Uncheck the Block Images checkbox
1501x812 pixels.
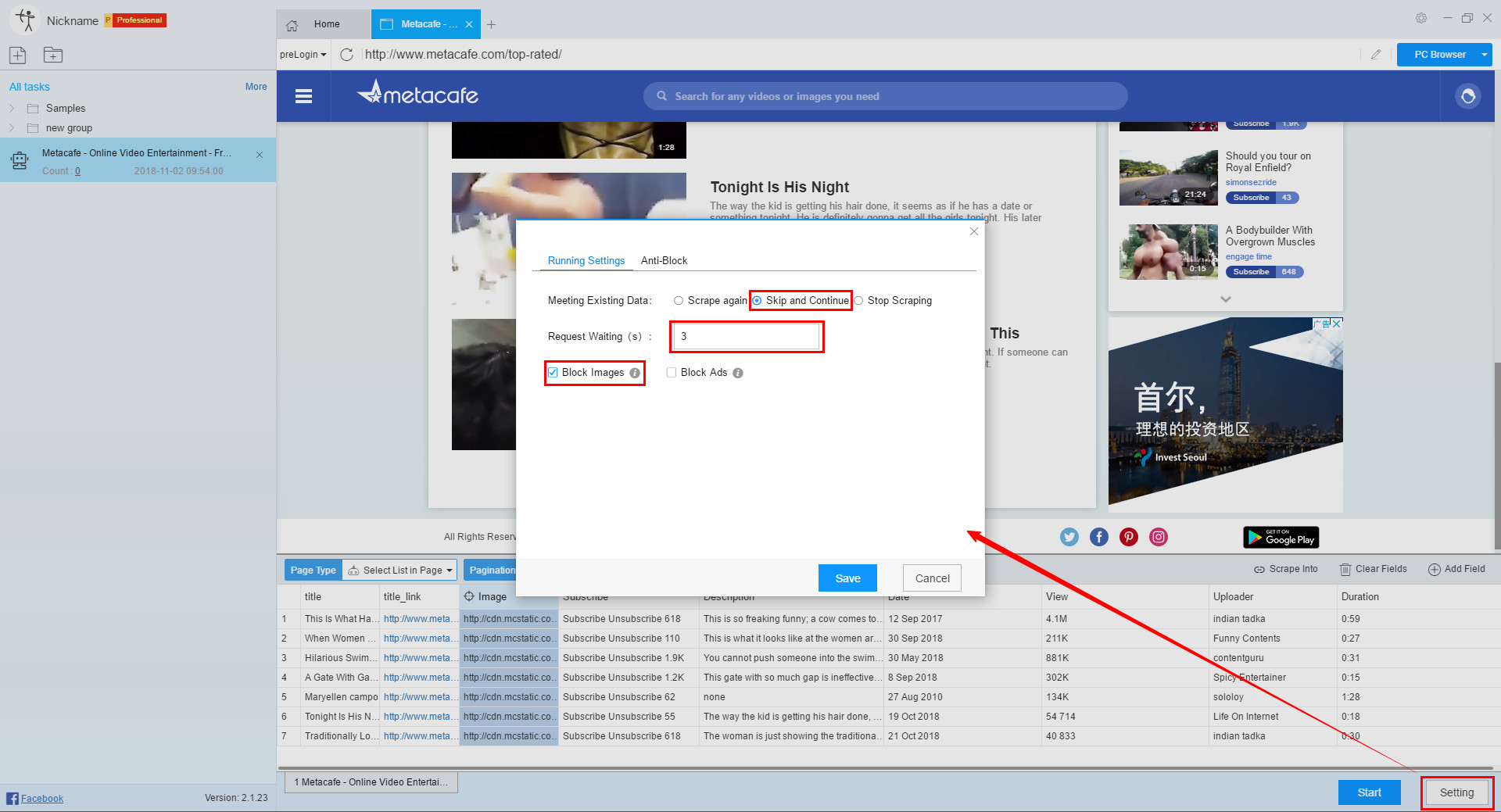tap(553, 373)
